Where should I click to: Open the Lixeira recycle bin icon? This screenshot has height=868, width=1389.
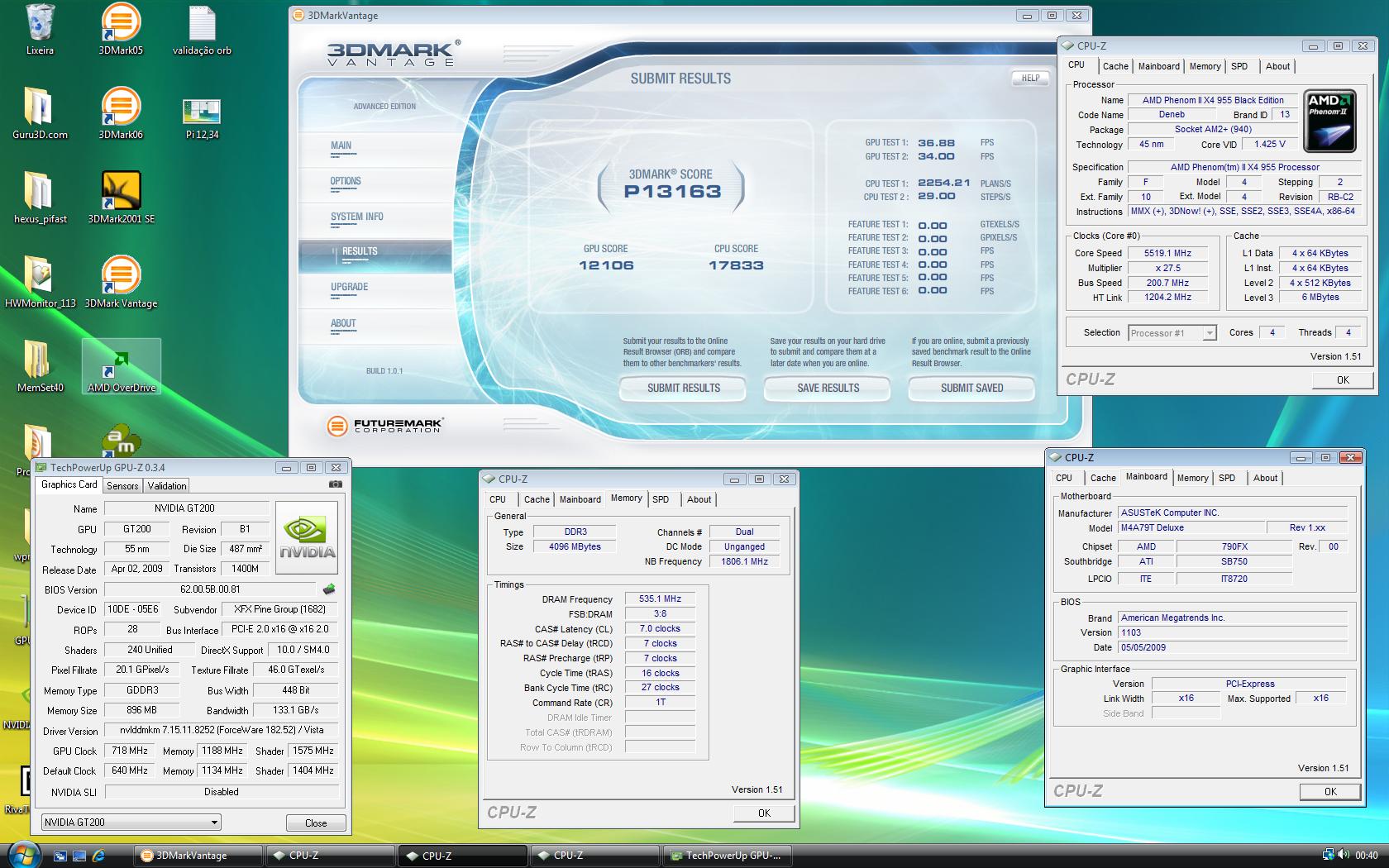point(40,30)
